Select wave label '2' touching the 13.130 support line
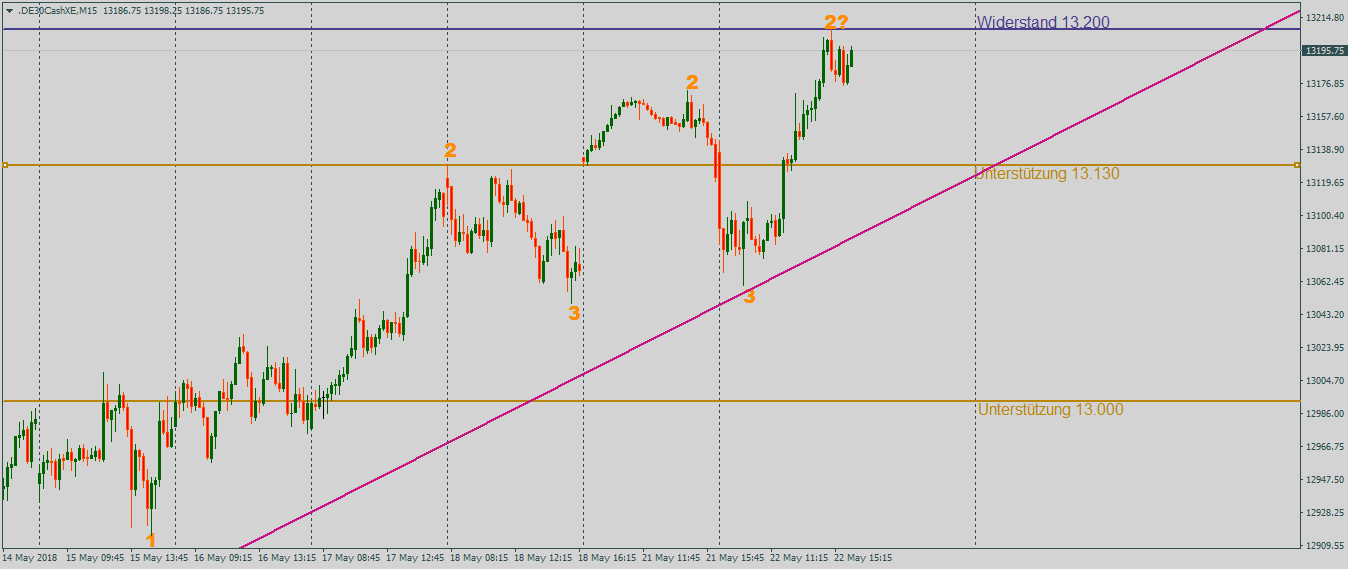This screenshot has width=1348, height=569. point(450,151)
